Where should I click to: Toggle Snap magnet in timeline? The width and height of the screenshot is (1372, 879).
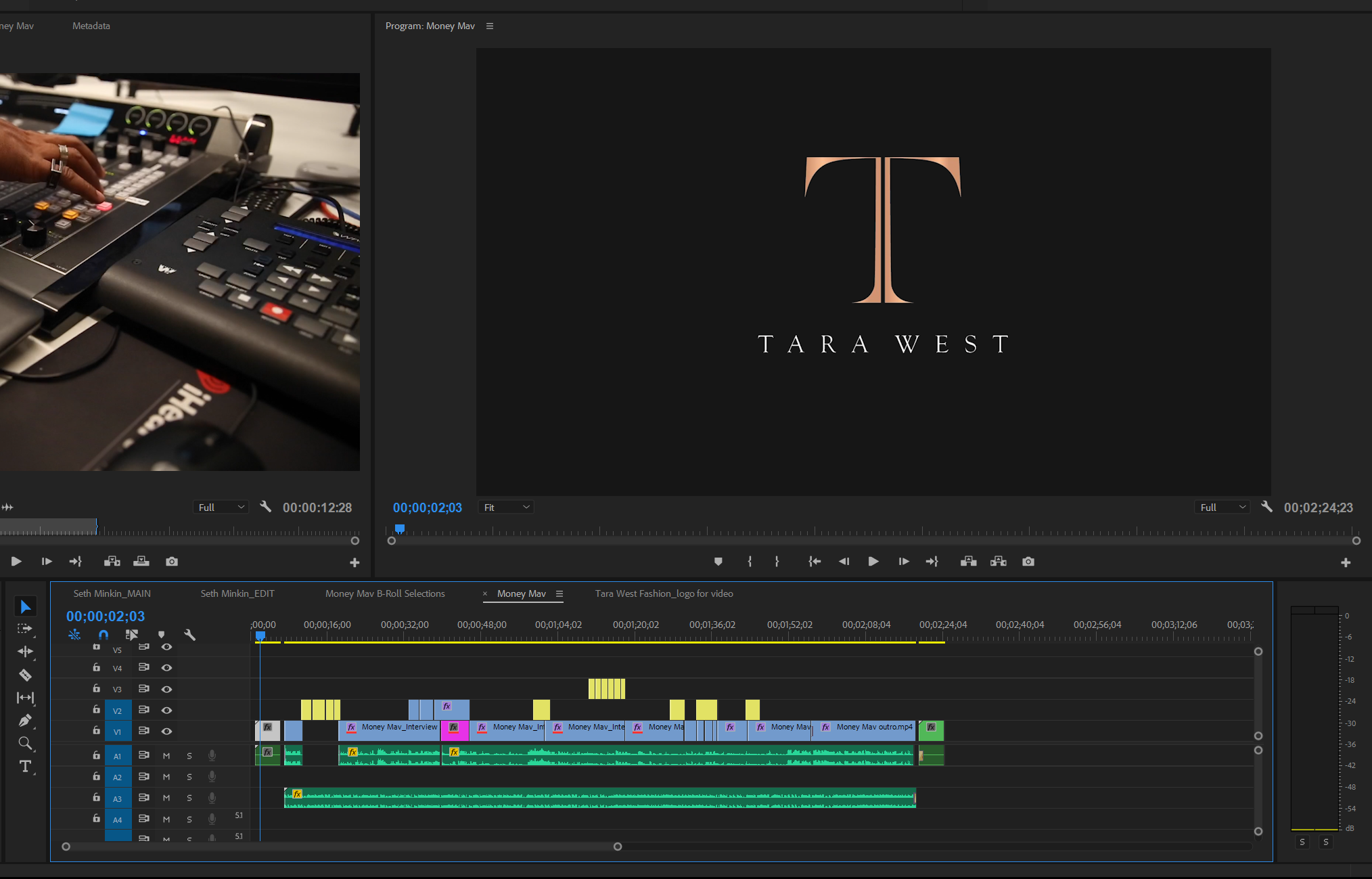click(x=103, y=635)
